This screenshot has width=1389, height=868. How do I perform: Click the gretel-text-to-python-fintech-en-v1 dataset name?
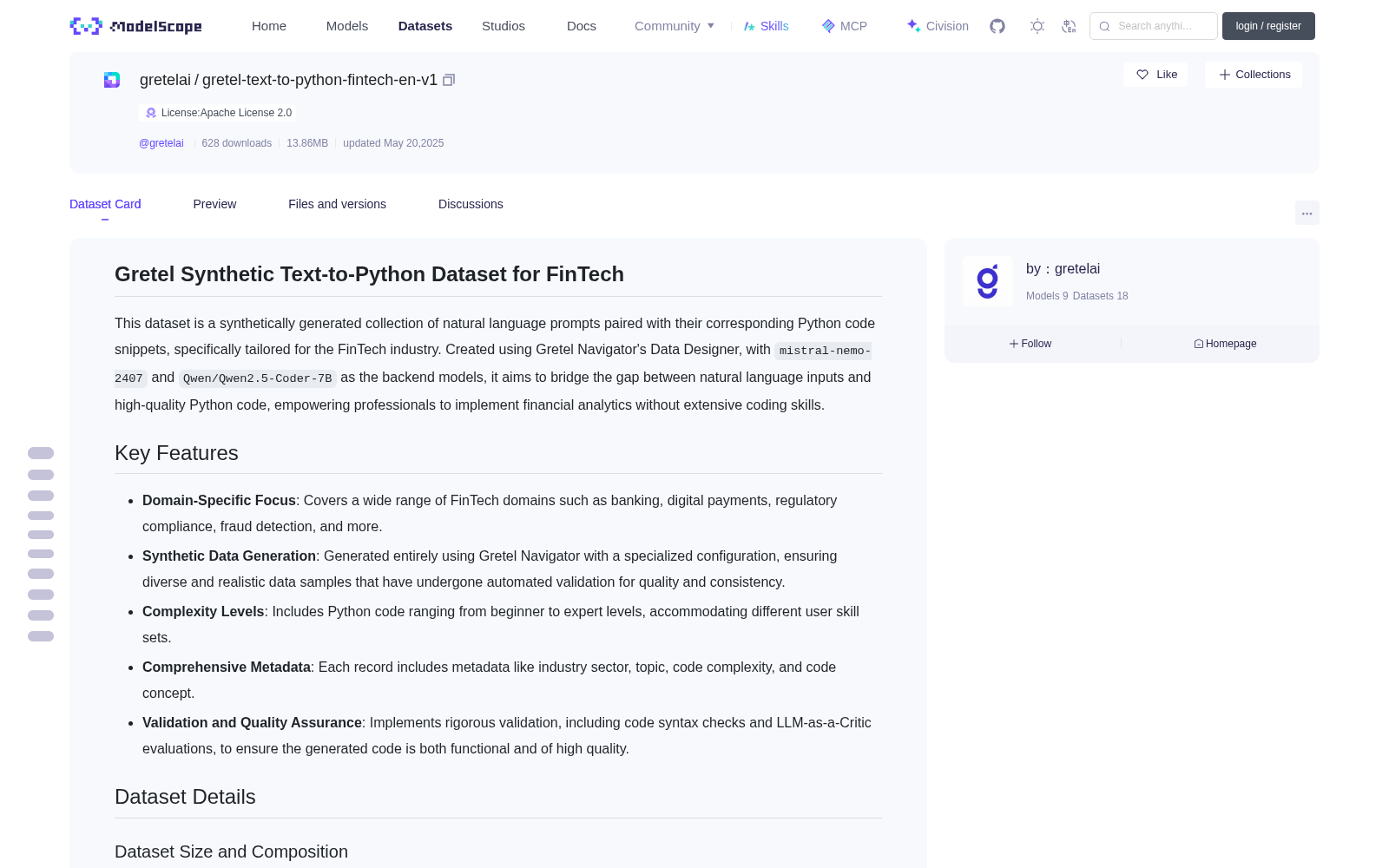[319, 80]
